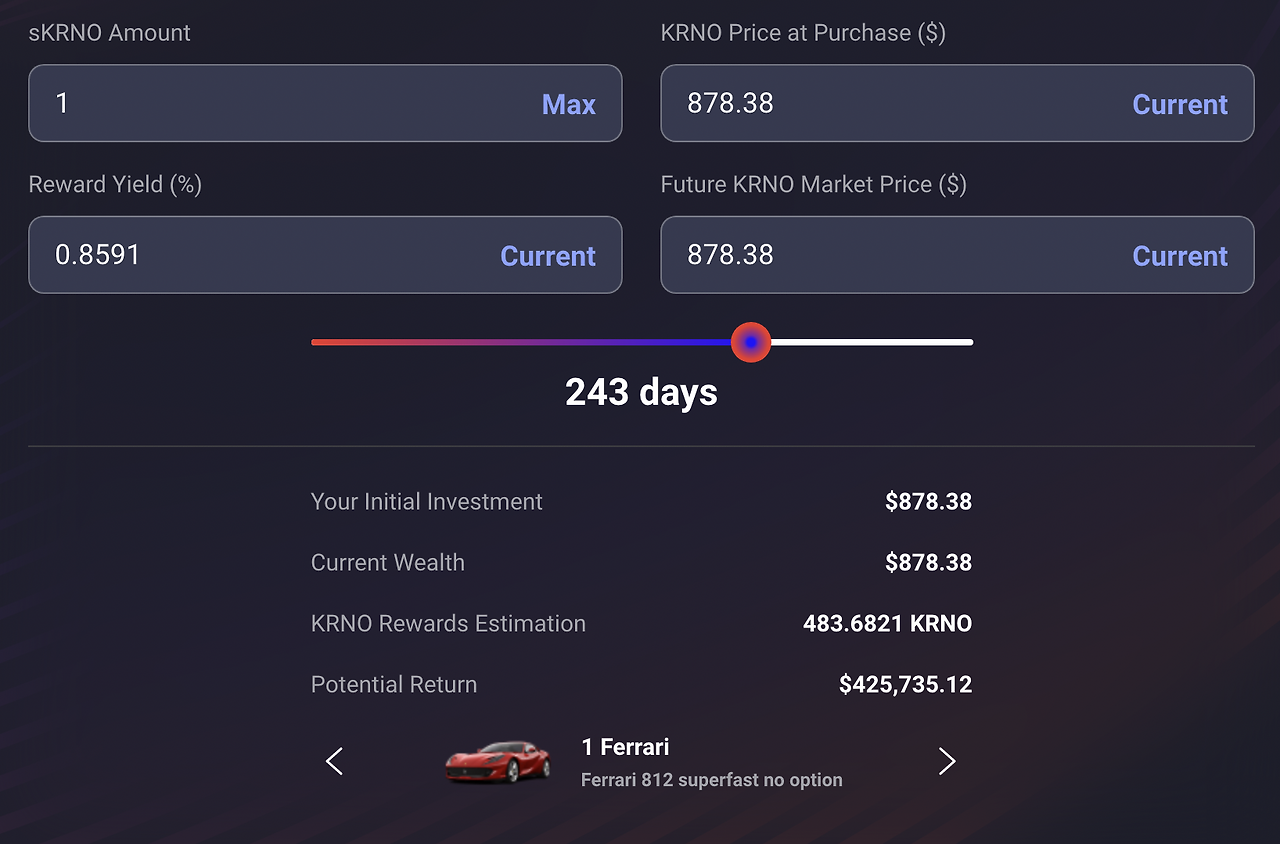Click the KRNO Rewards Estimation value
The height and width of the screenshot is (844, 1280).
pos(887,624)
